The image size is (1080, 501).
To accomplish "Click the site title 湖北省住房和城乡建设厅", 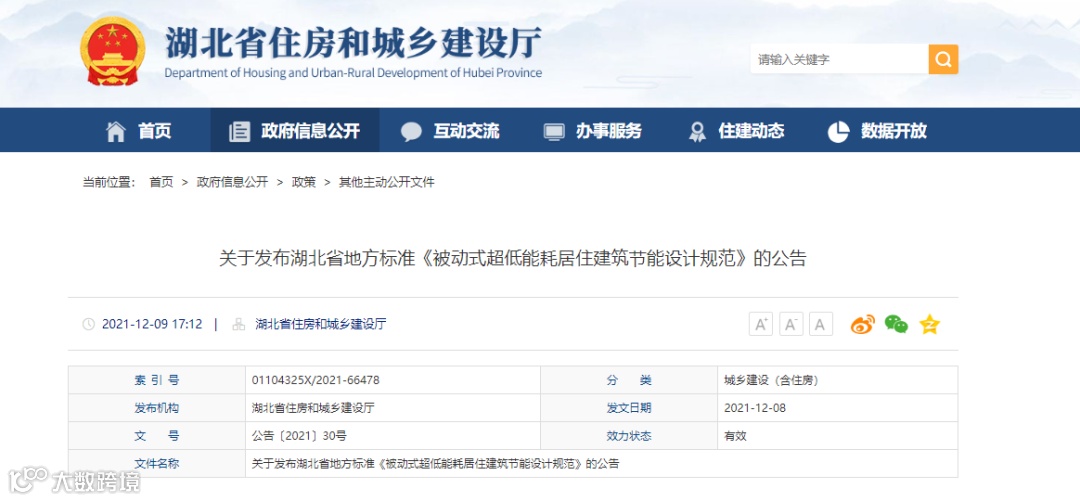I will pyautogui.click(x=353, y=43).
